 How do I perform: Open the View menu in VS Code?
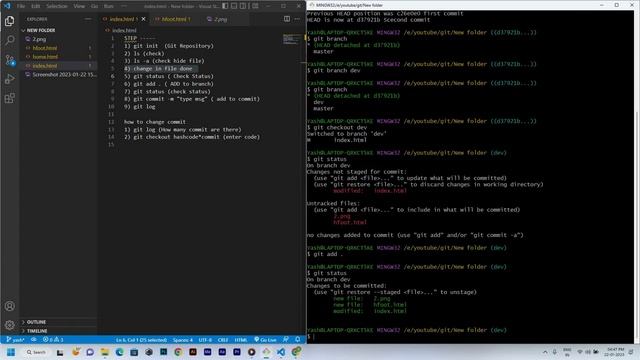point(79,6)
